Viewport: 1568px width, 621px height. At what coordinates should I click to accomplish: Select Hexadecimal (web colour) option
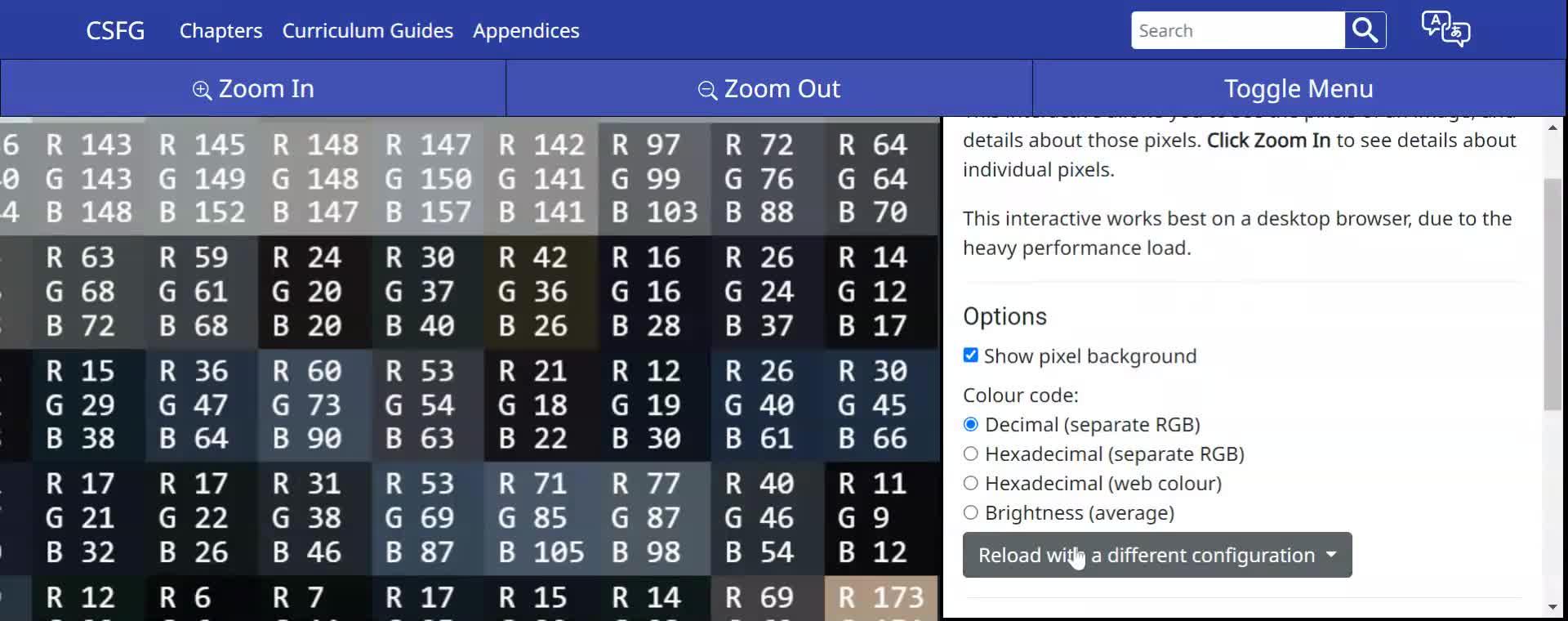[x=971, y=483]
